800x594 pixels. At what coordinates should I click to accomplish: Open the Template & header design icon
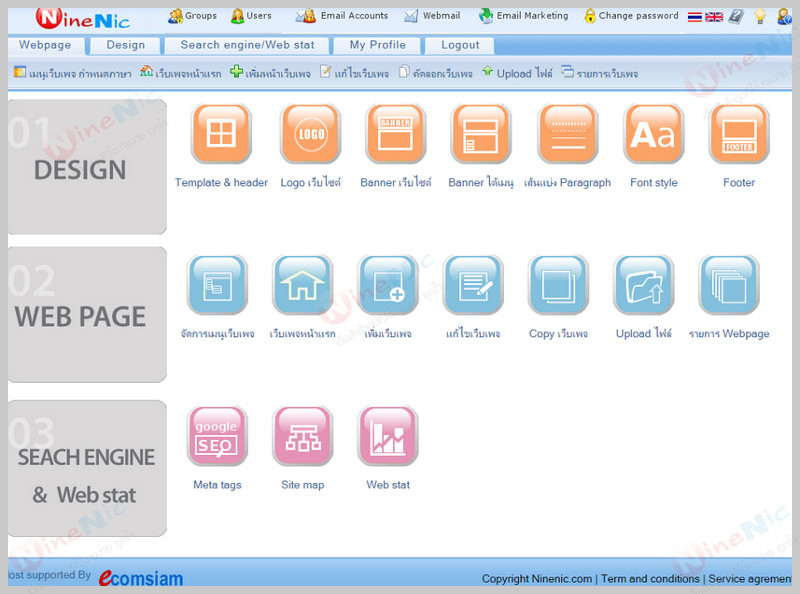click(221, 134)
